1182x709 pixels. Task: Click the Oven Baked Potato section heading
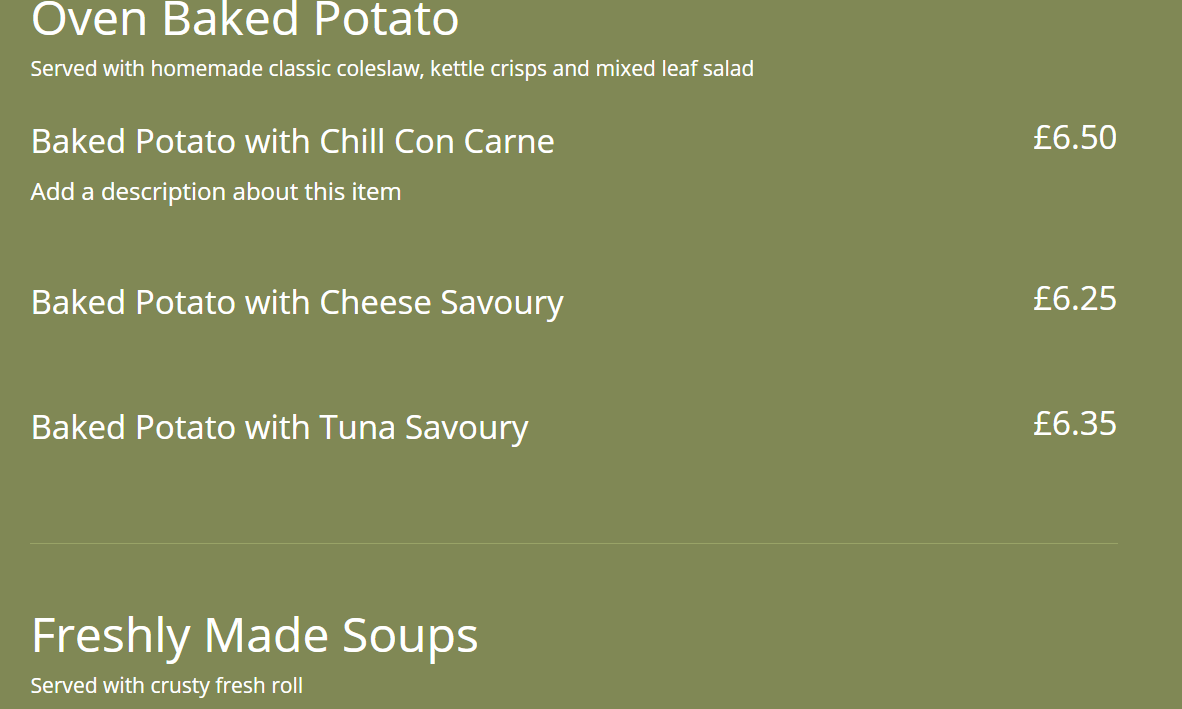(245, 20)
